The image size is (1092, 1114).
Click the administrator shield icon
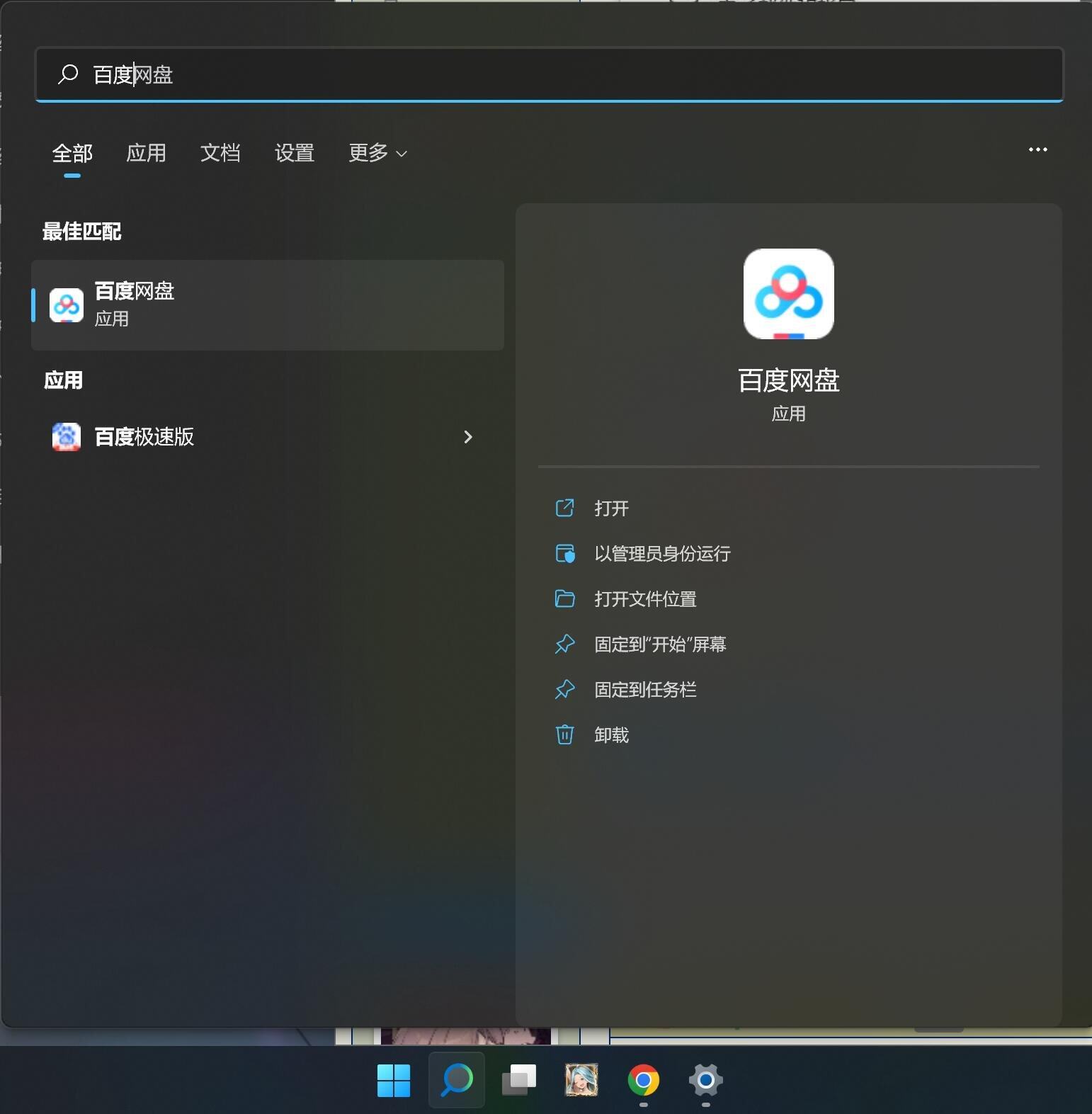[564, 553]
